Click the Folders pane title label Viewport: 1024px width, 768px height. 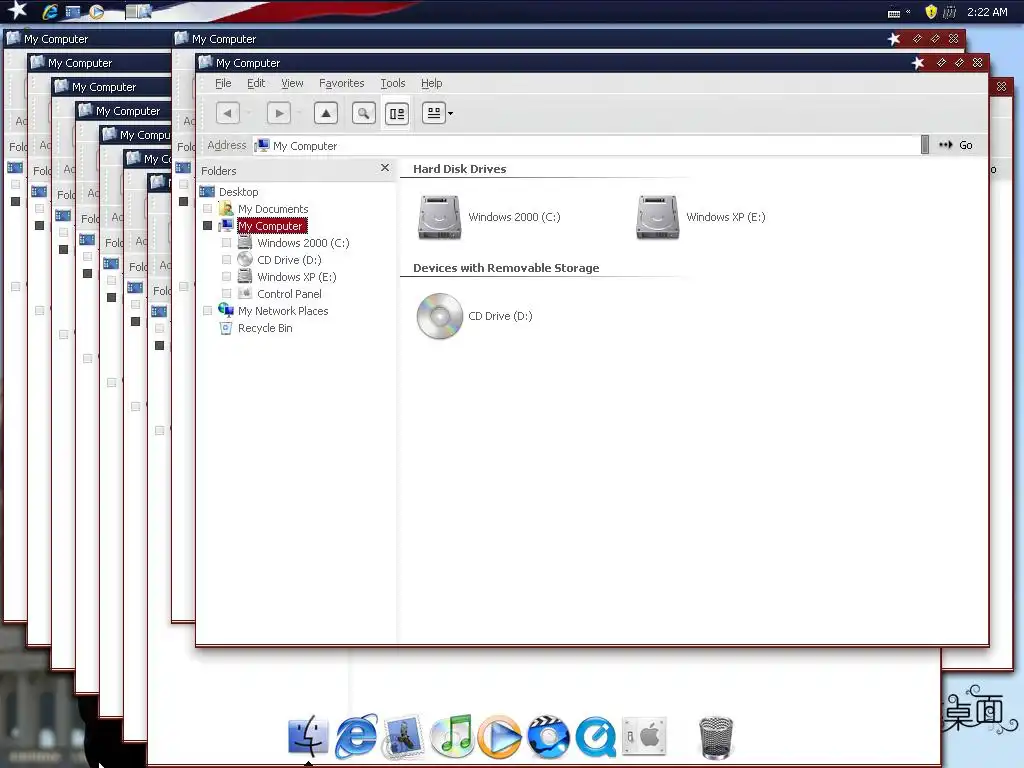[219, 171]
